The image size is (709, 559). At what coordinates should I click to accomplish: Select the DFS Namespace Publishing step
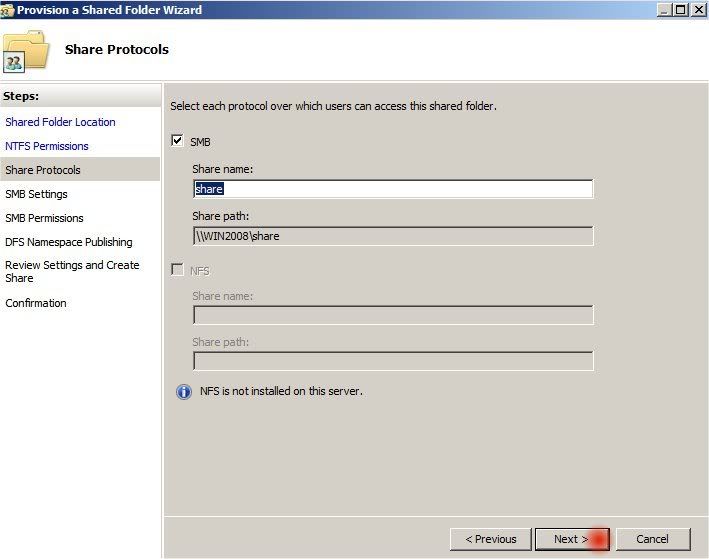[x=69, y=242]
